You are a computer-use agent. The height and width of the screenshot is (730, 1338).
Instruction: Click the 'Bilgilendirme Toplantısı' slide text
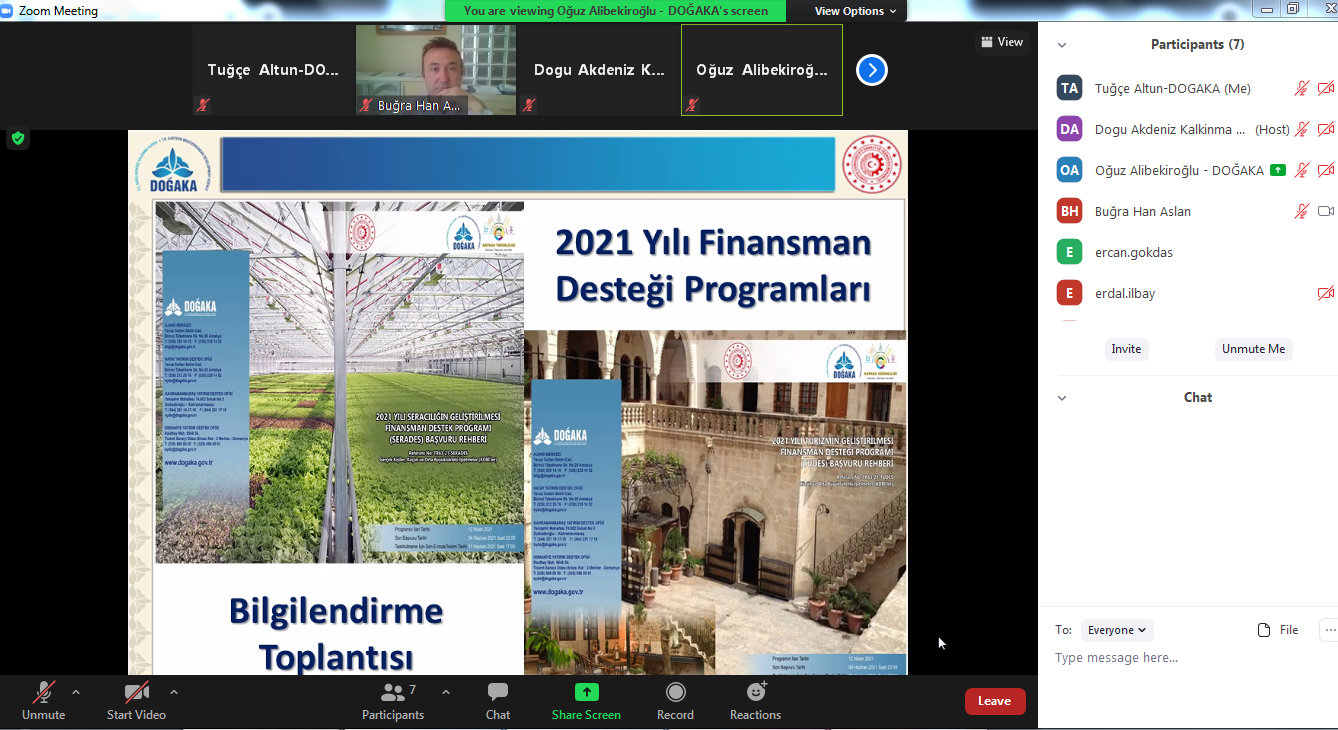point(336,633)
